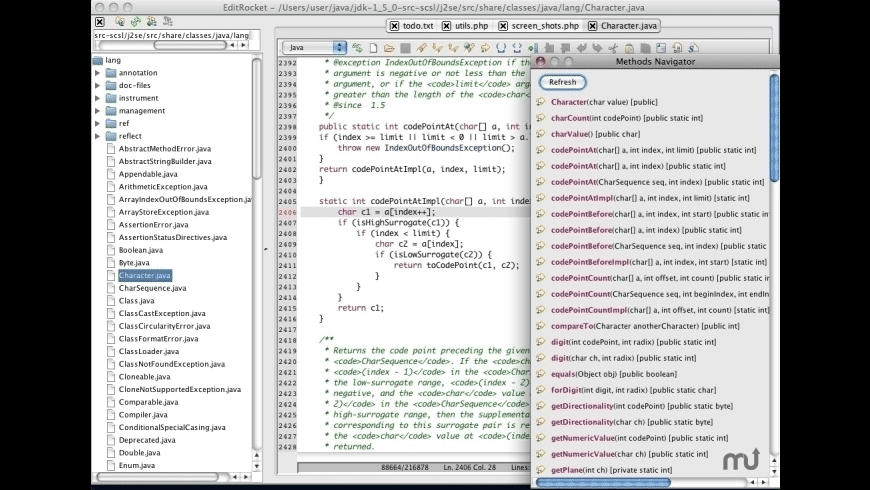Screen dimensions: 870x490
Task: Click the path field scroll-left arrow
Action: [232, 45]
